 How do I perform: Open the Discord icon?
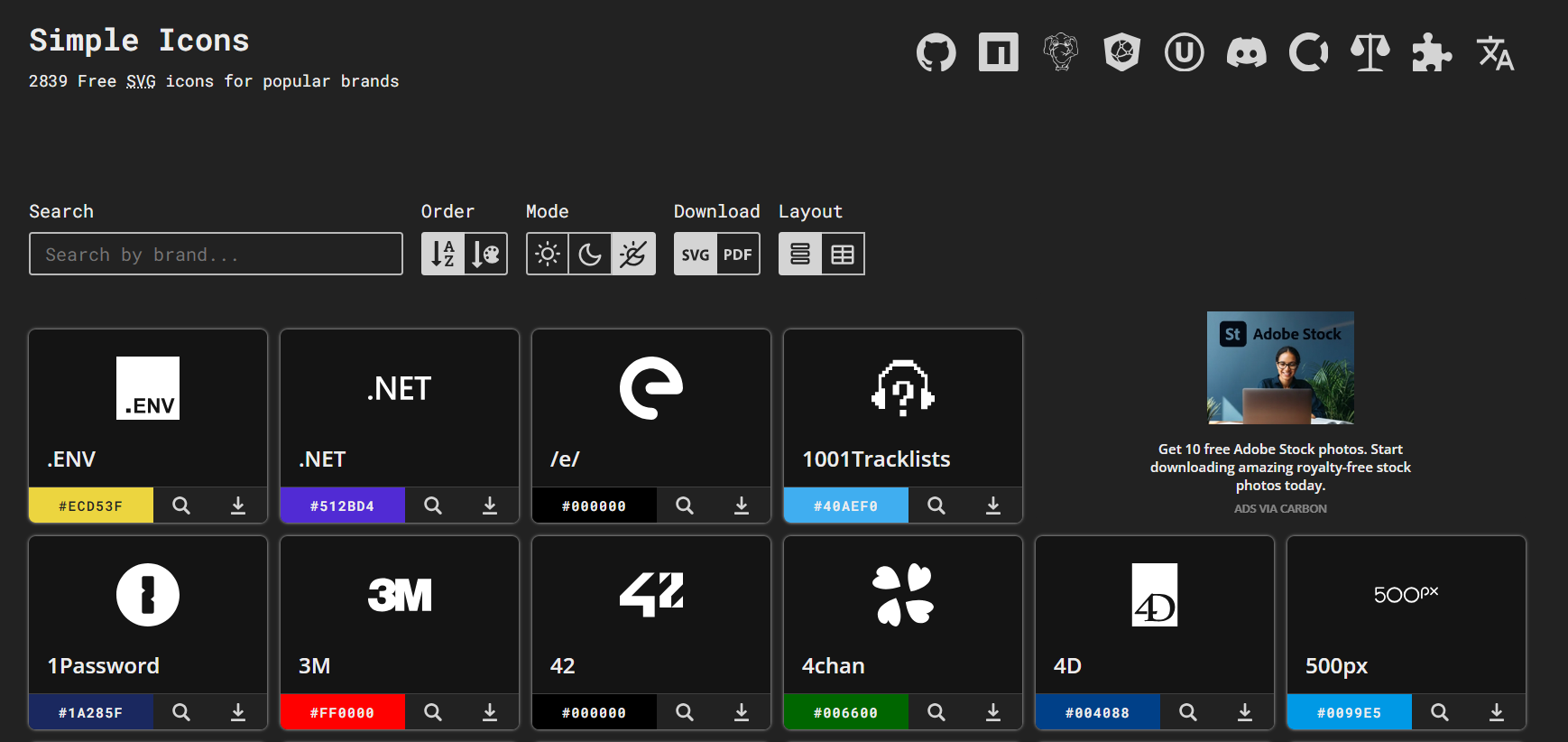tap(1247, 52)
